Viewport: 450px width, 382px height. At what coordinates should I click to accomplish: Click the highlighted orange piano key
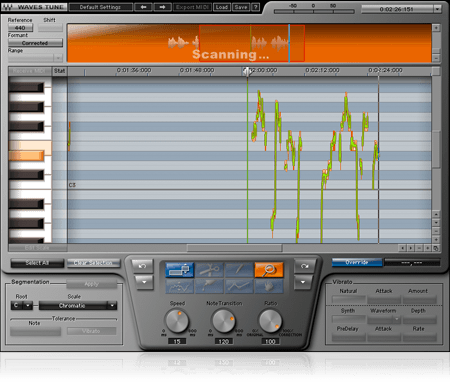pyautogui.click(x=26, y=156)
